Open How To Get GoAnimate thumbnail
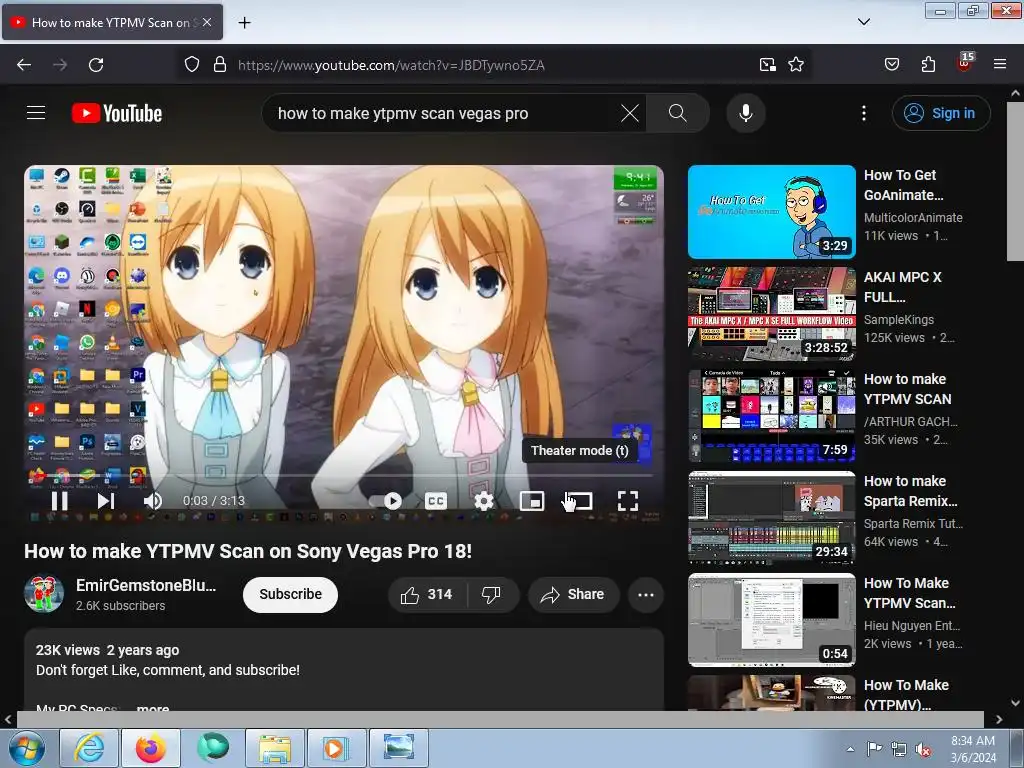1024x768 pixels. click(x=771, y=212)
